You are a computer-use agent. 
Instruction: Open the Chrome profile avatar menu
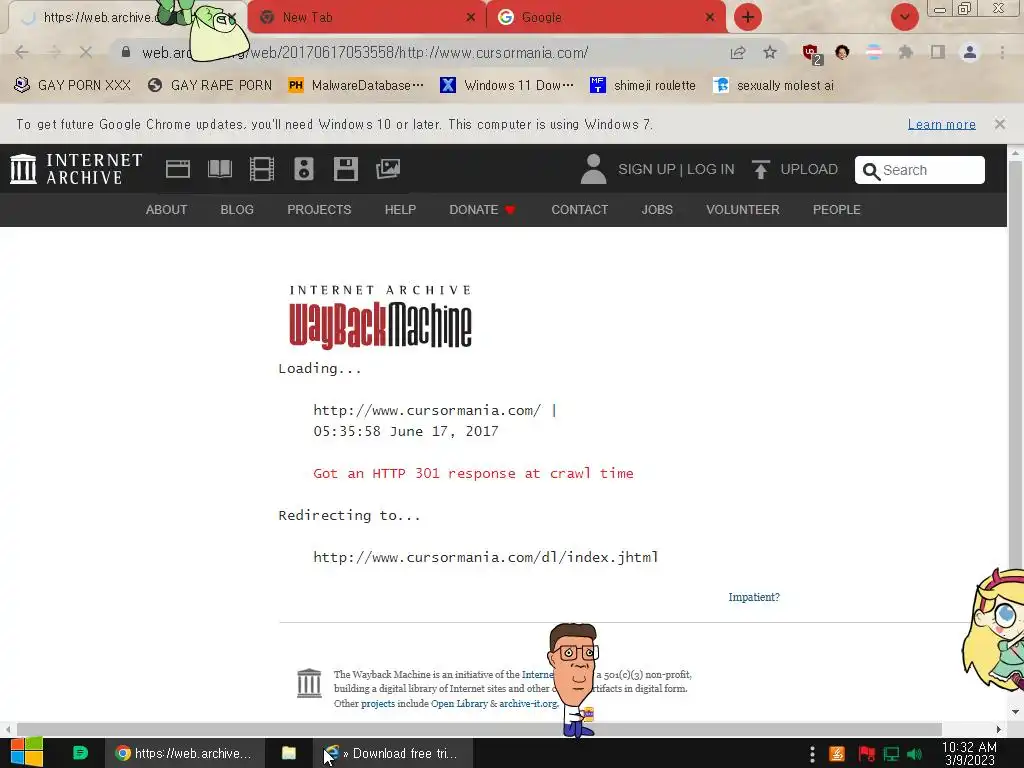tap(970, 52)
